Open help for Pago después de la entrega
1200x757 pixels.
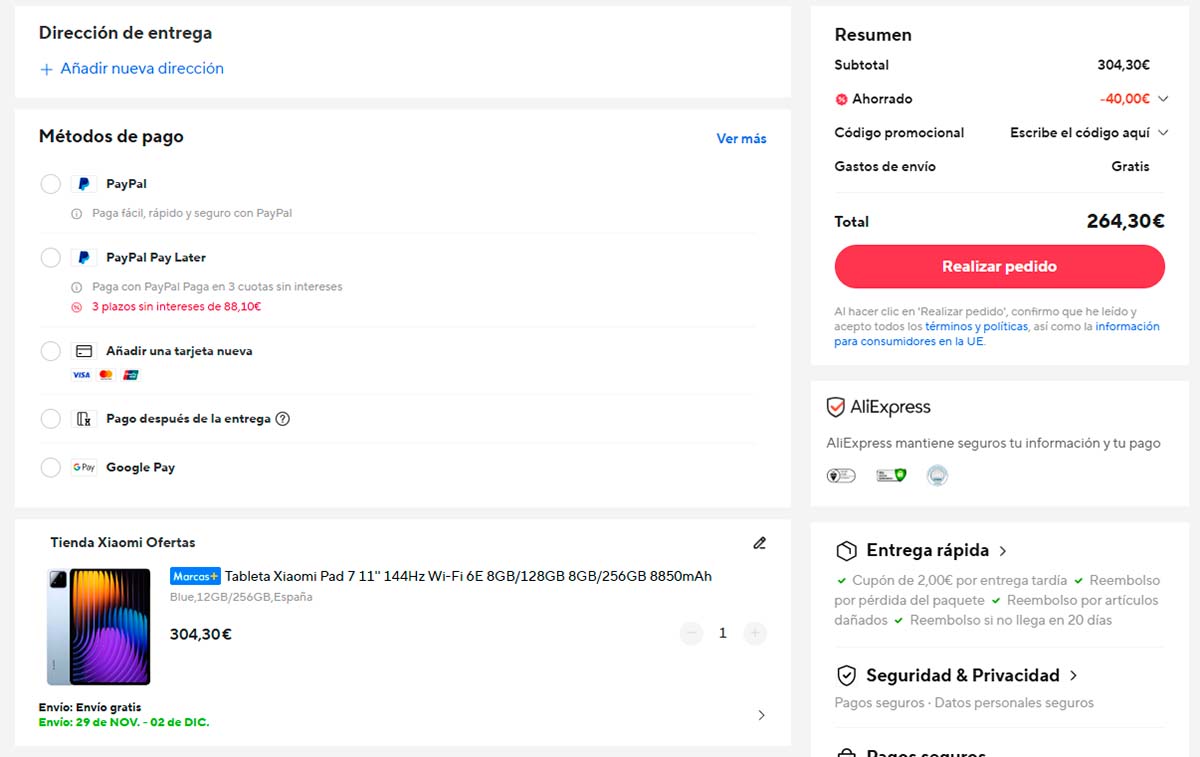(283, 419)
